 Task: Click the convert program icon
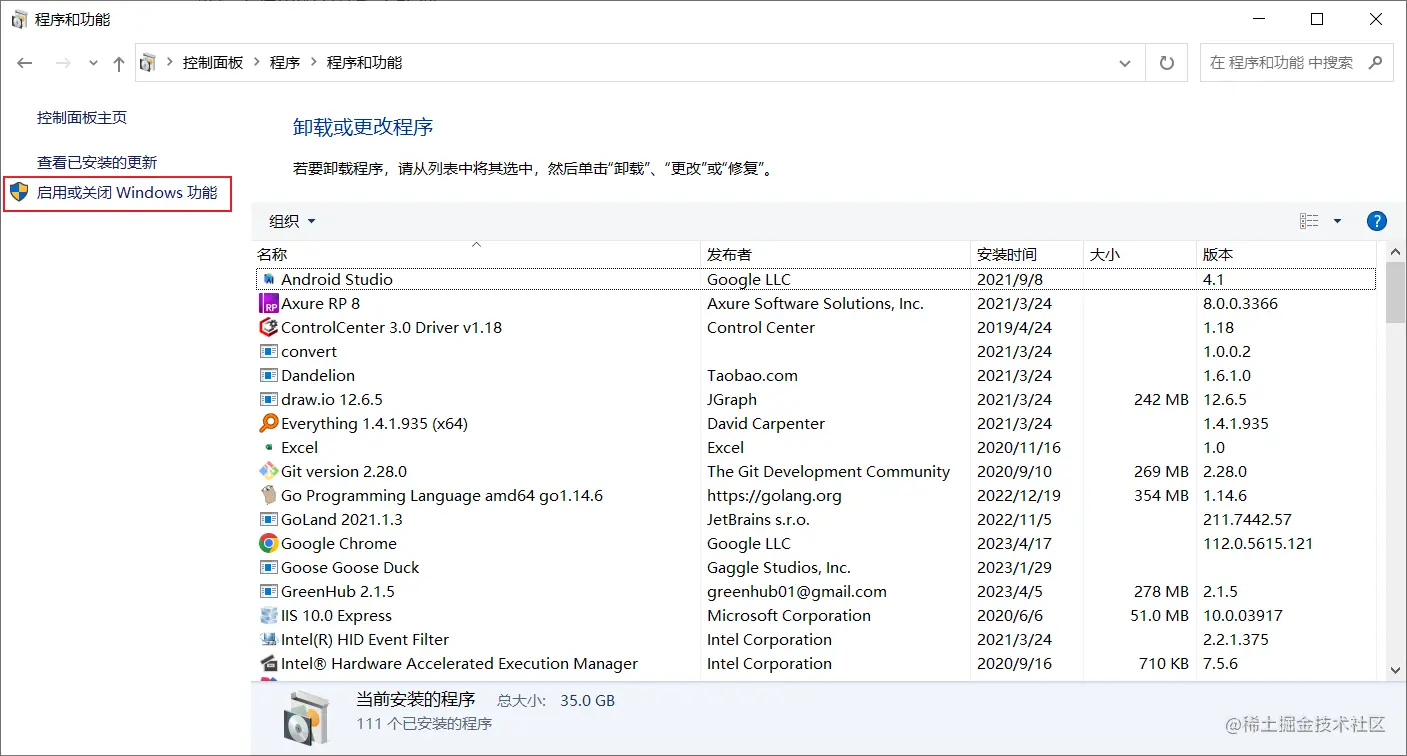pos(268,352)
